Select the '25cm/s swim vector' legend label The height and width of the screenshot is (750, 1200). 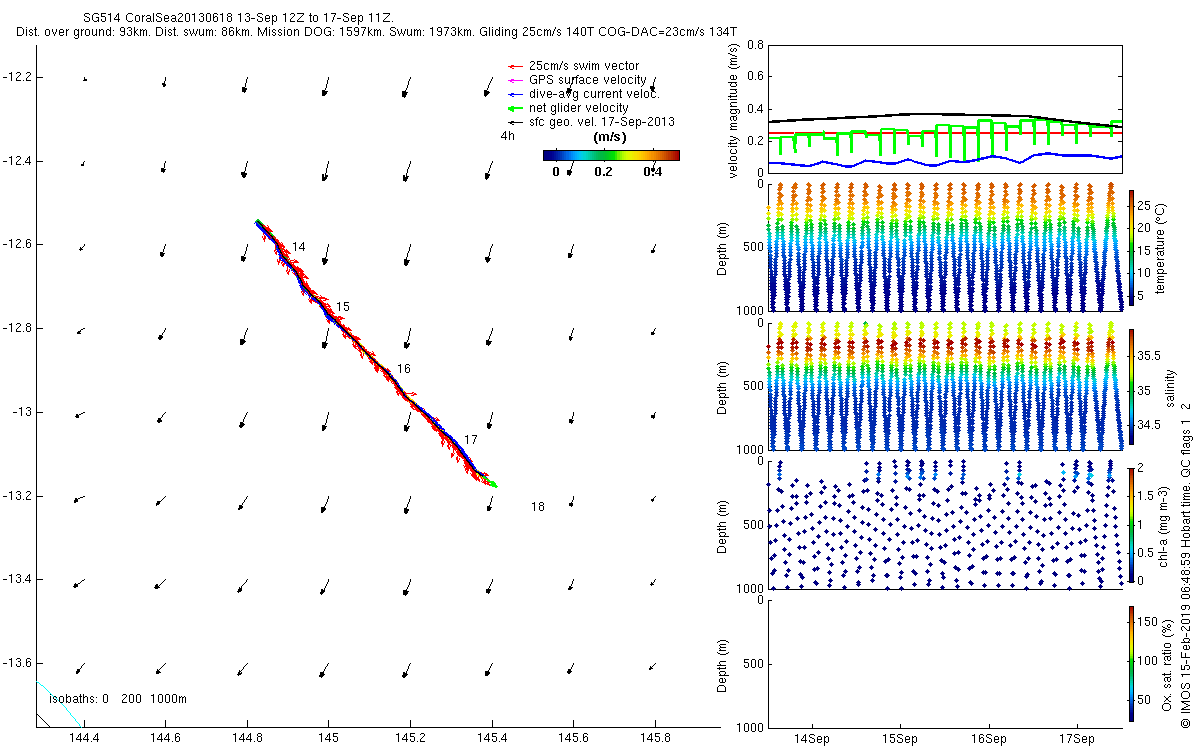tap(584, 66)
